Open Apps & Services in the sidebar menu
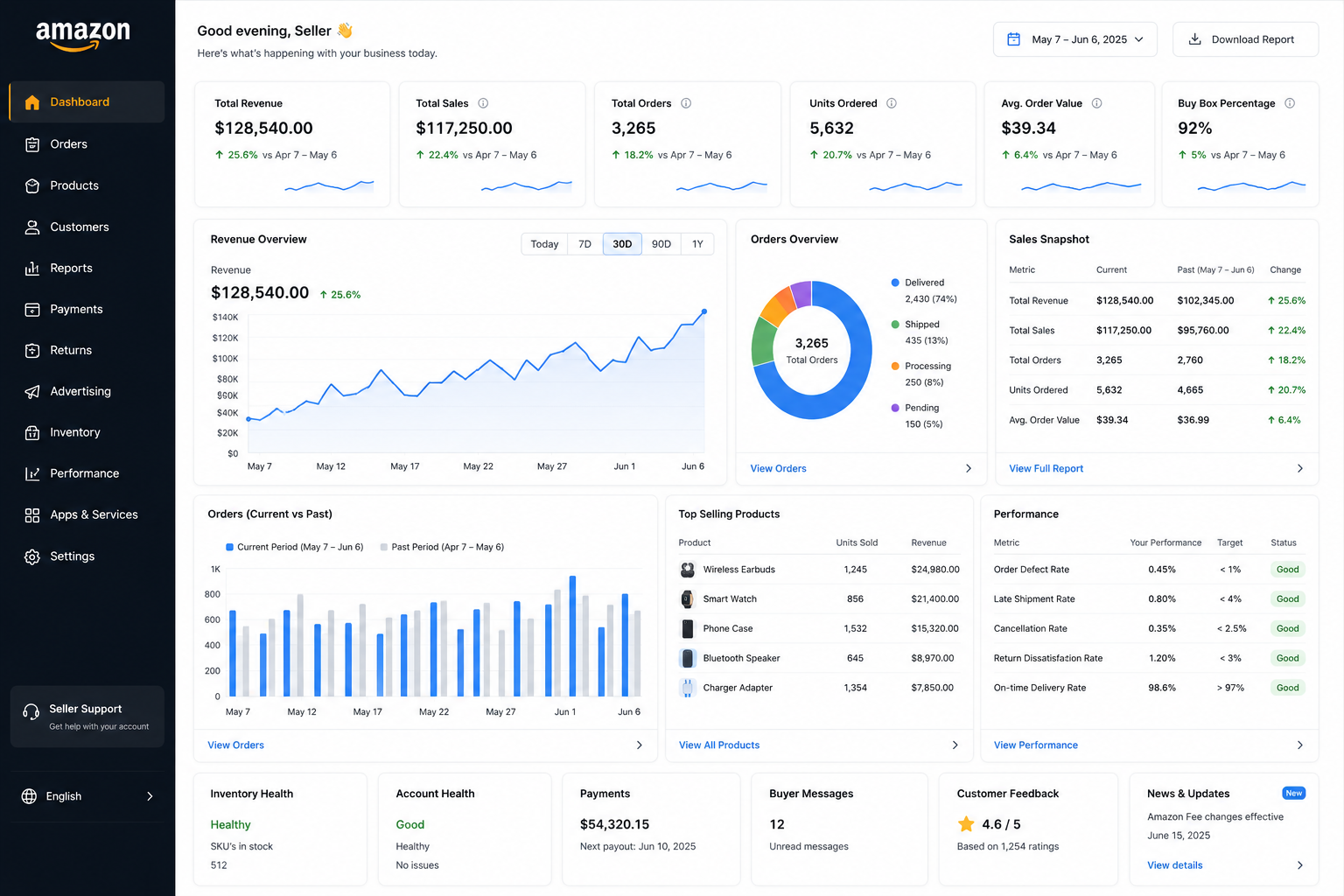 (87, 514)
